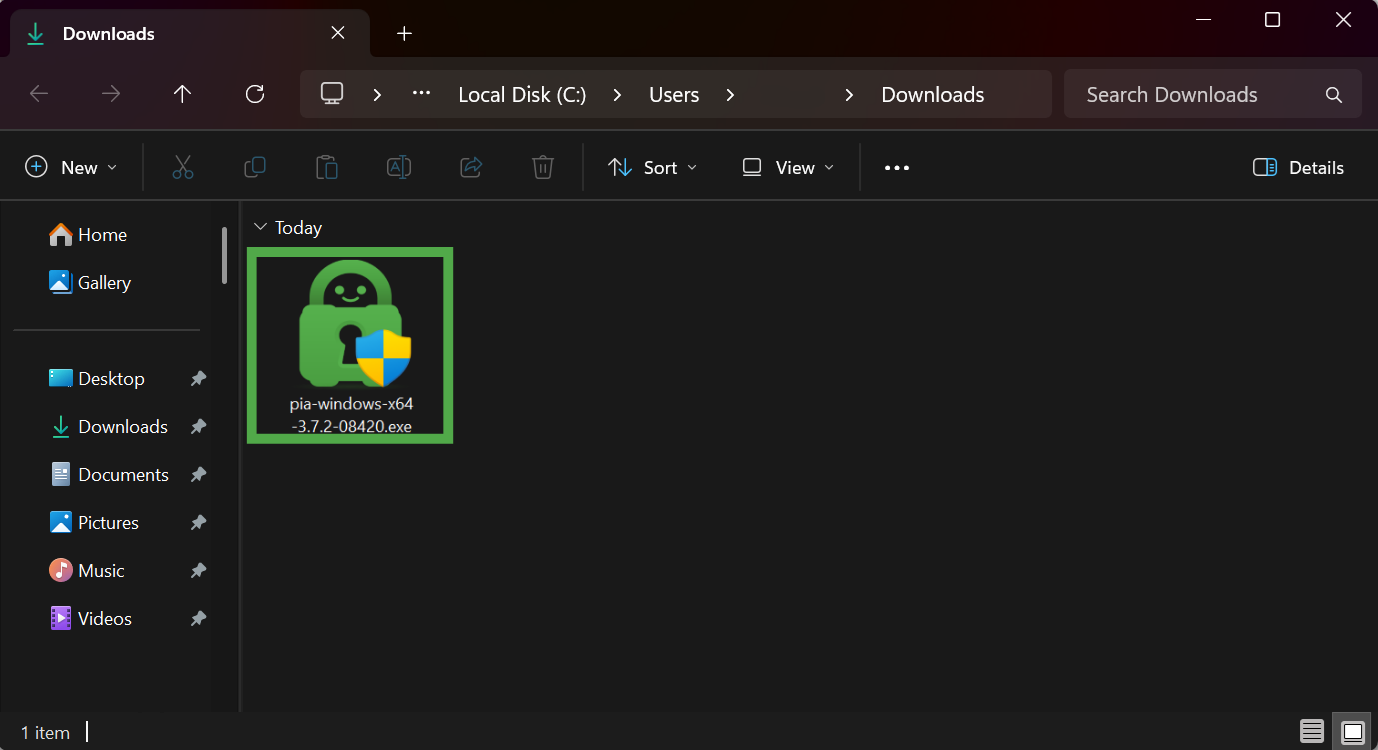
Task: Expand chevron before Downloads breadcrumb
Action: [849, 95]
